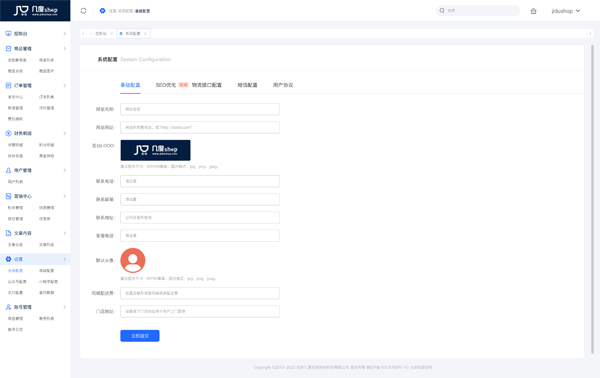Open the jidushop account dropdown
The image size is (600, 378).
coord(566,11)
